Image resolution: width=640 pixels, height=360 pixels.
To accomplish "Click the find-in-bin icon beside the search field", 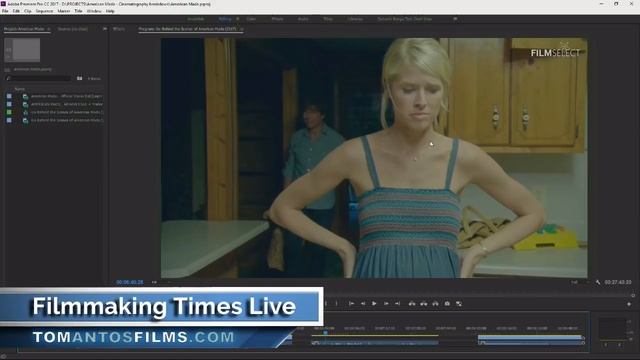I will [x=80, y=78].
